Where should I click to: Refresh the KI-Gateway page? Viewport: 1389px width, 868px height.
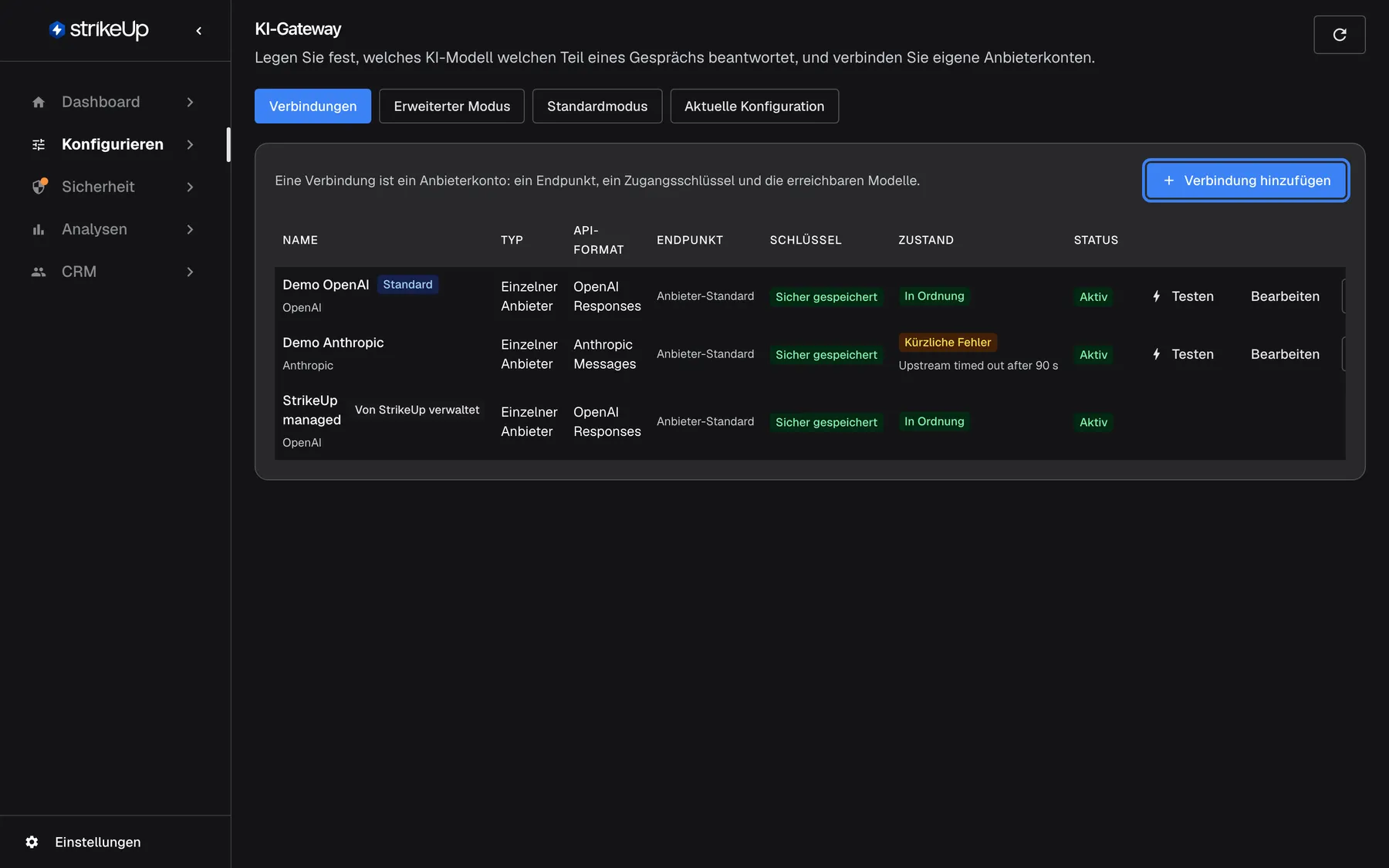point(1340,35)
